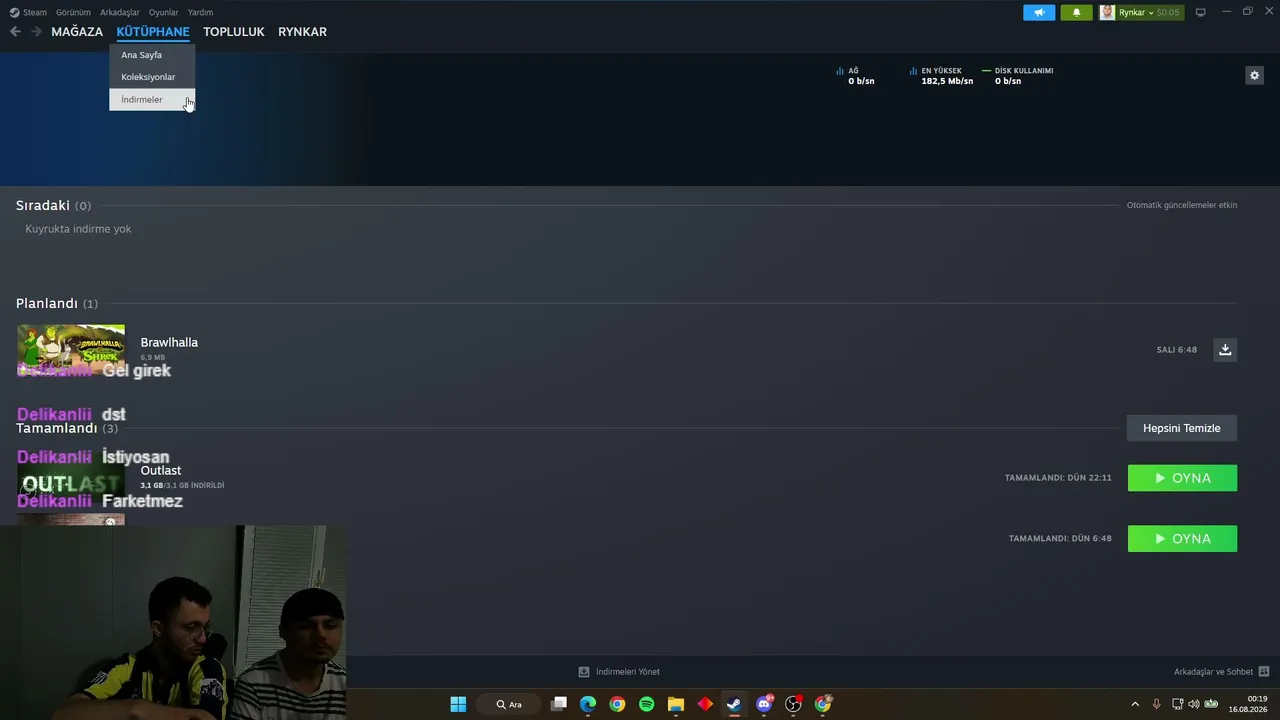Open the Windows Start menu
Image resolution: width=1280 pixels, height=720 pixels.
tap(458, 704)
